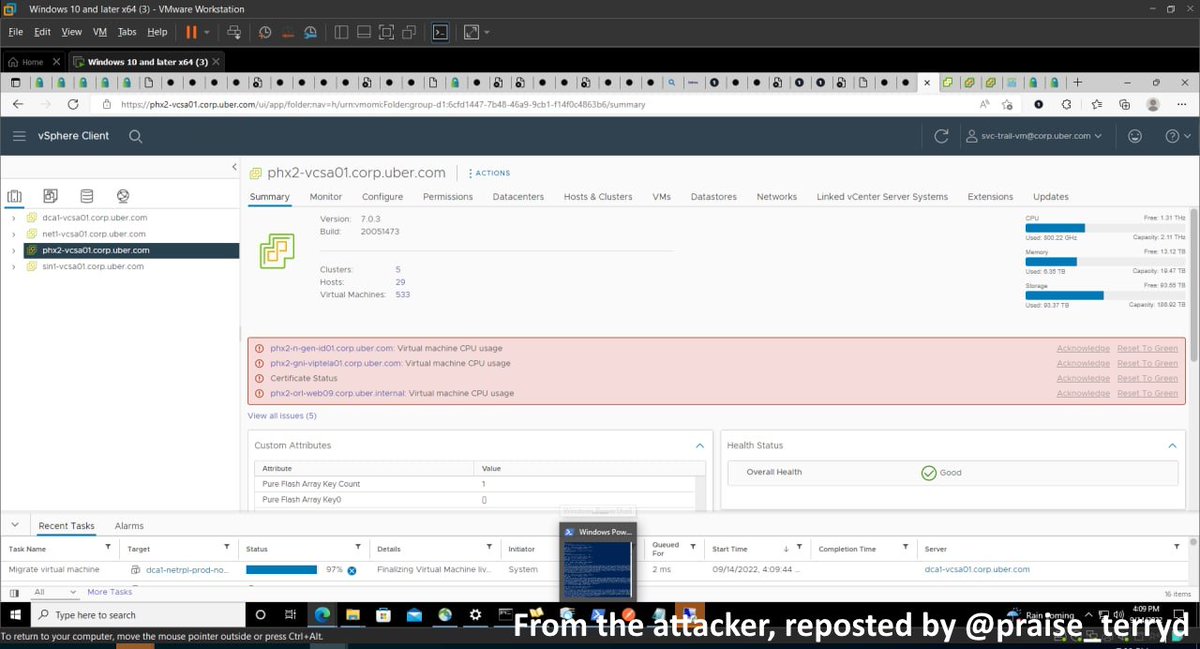Reload the browser page
Screen dimensions: 1200x649
pos(73,104)
